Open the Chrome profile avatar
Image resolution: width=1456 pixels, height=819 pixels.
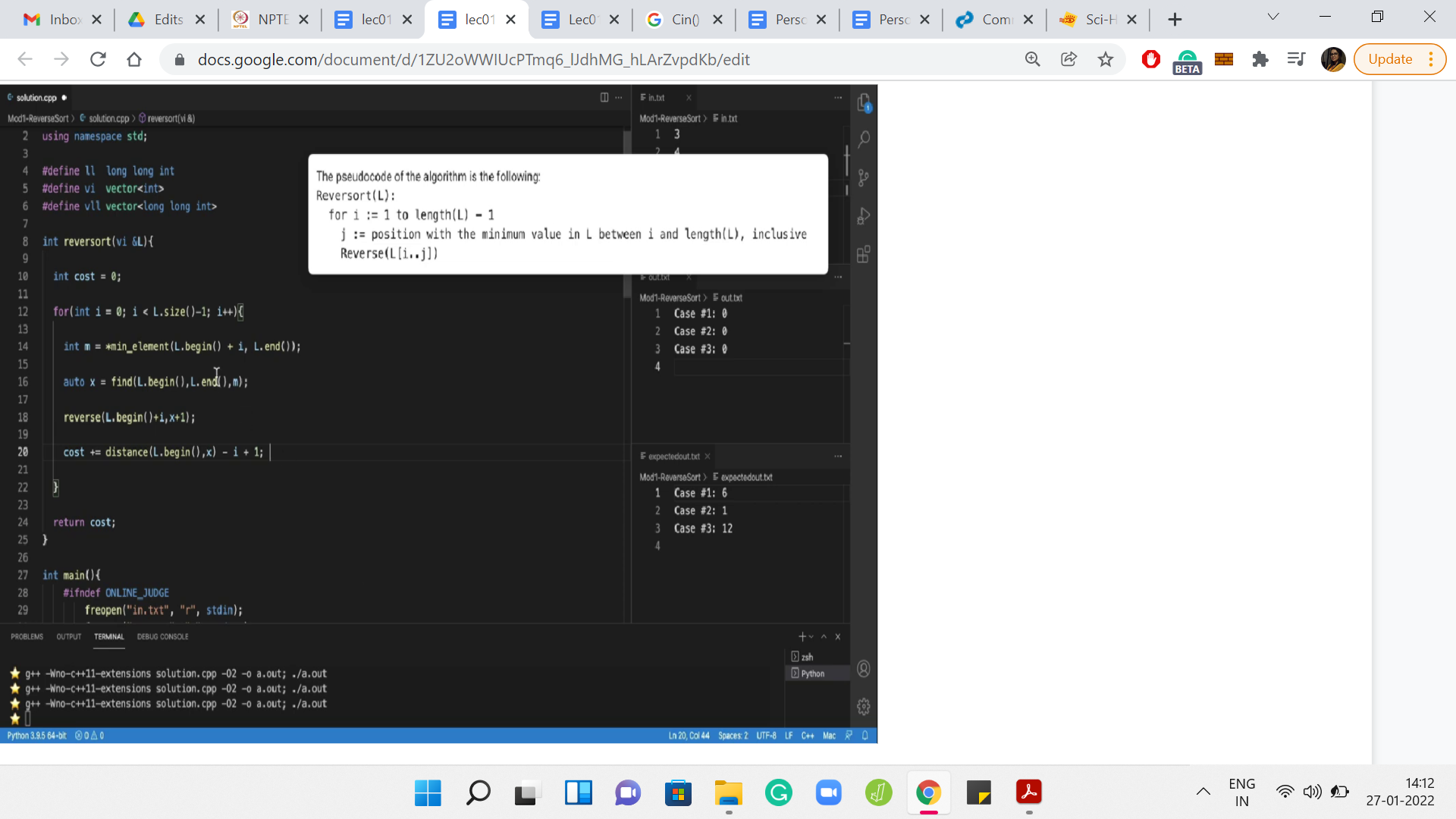point(1332,59)
